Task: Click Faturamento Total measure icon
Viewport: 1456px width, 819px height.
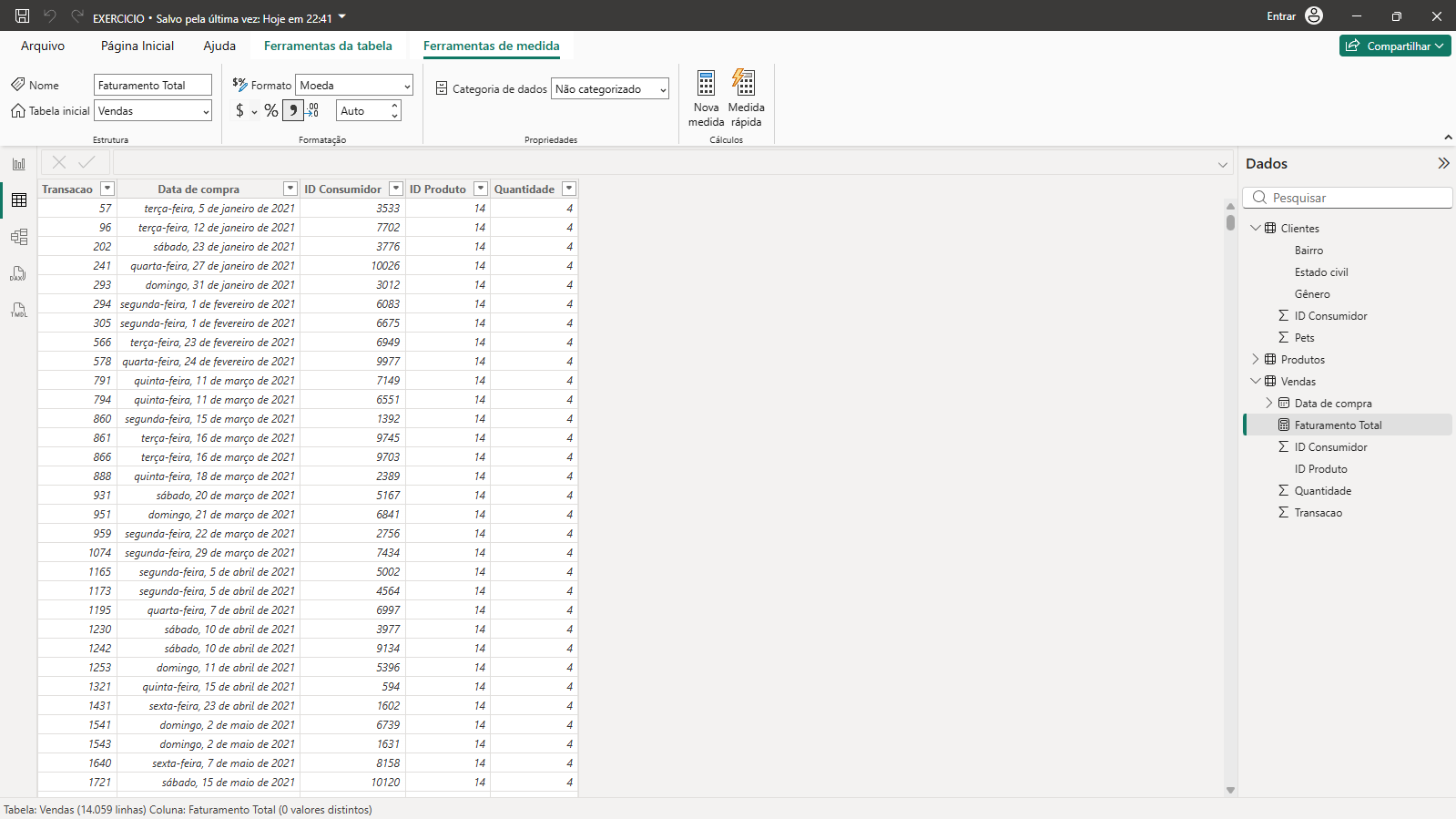Action: click(1284, 425)
